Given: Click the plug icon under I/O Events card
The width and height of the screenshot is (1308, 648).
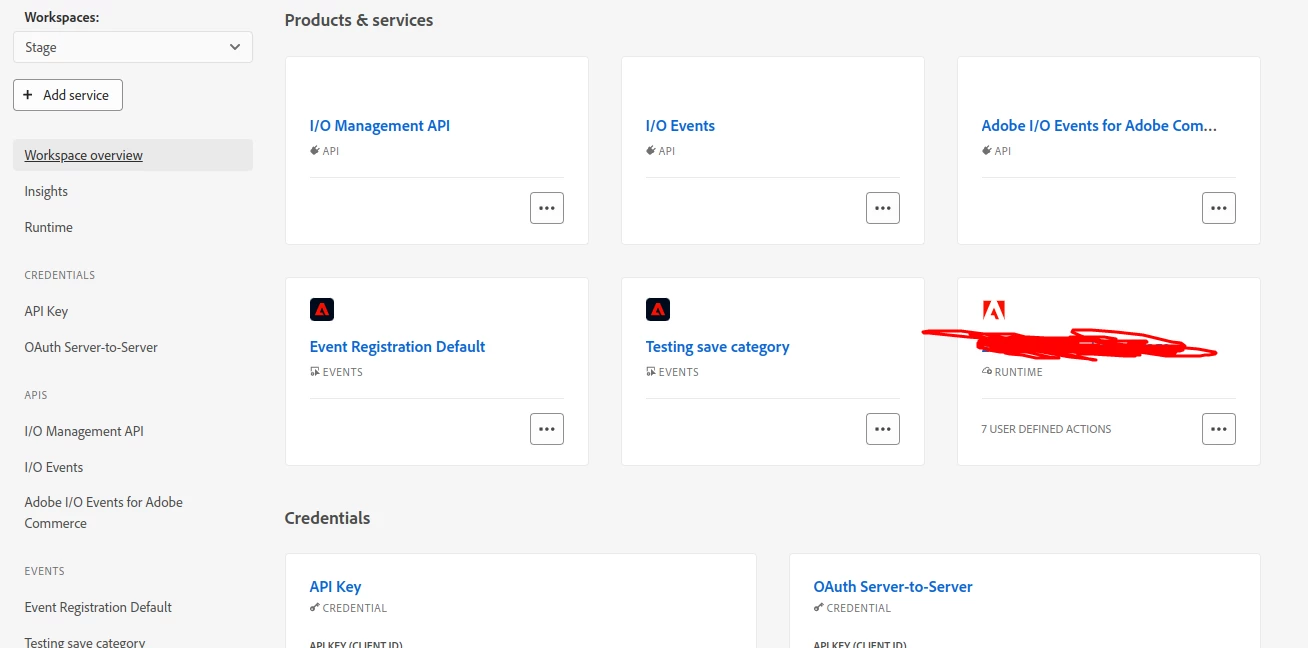Looking at the screenshot, I should (651, 151).
